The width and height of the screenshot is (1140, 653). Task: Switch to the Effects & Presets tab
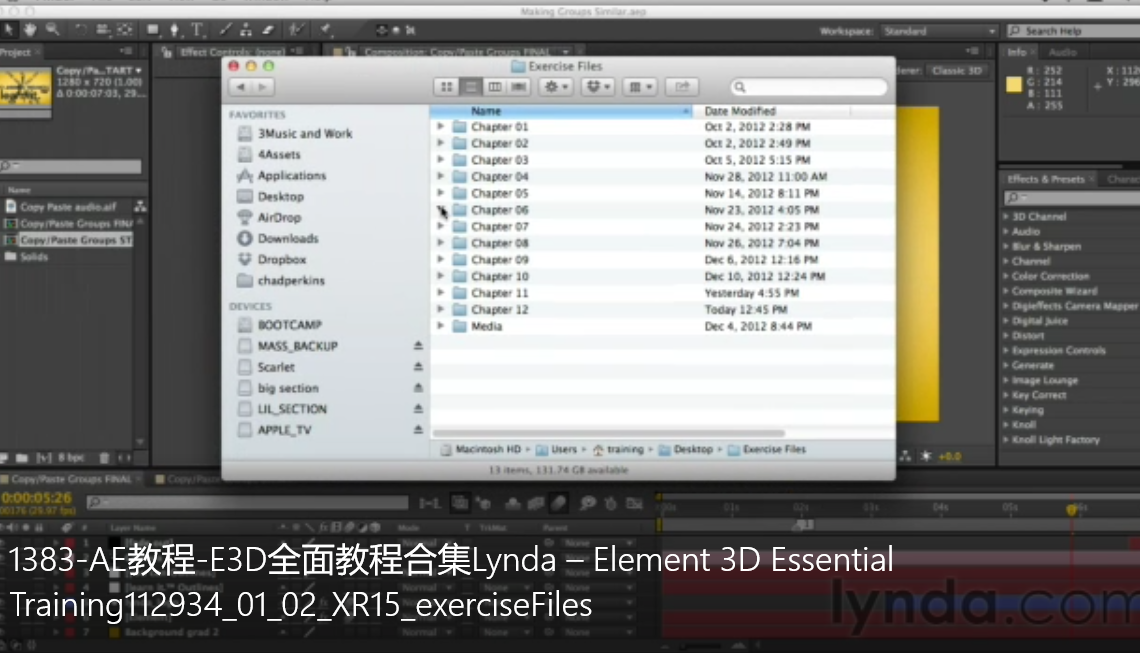[x=1045, y=179]
